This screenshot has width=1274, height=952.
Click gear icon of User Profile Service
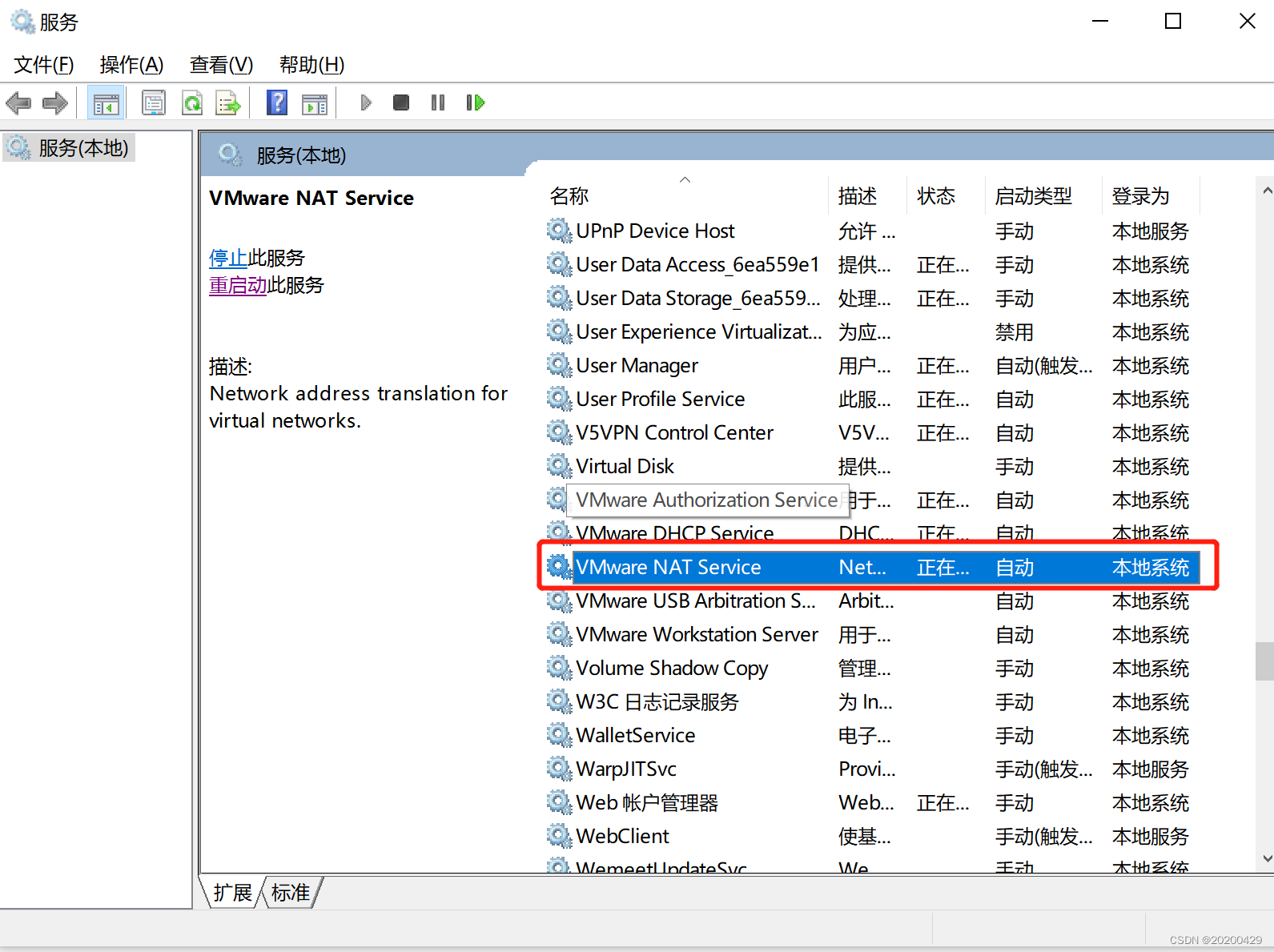pos(559,399)
